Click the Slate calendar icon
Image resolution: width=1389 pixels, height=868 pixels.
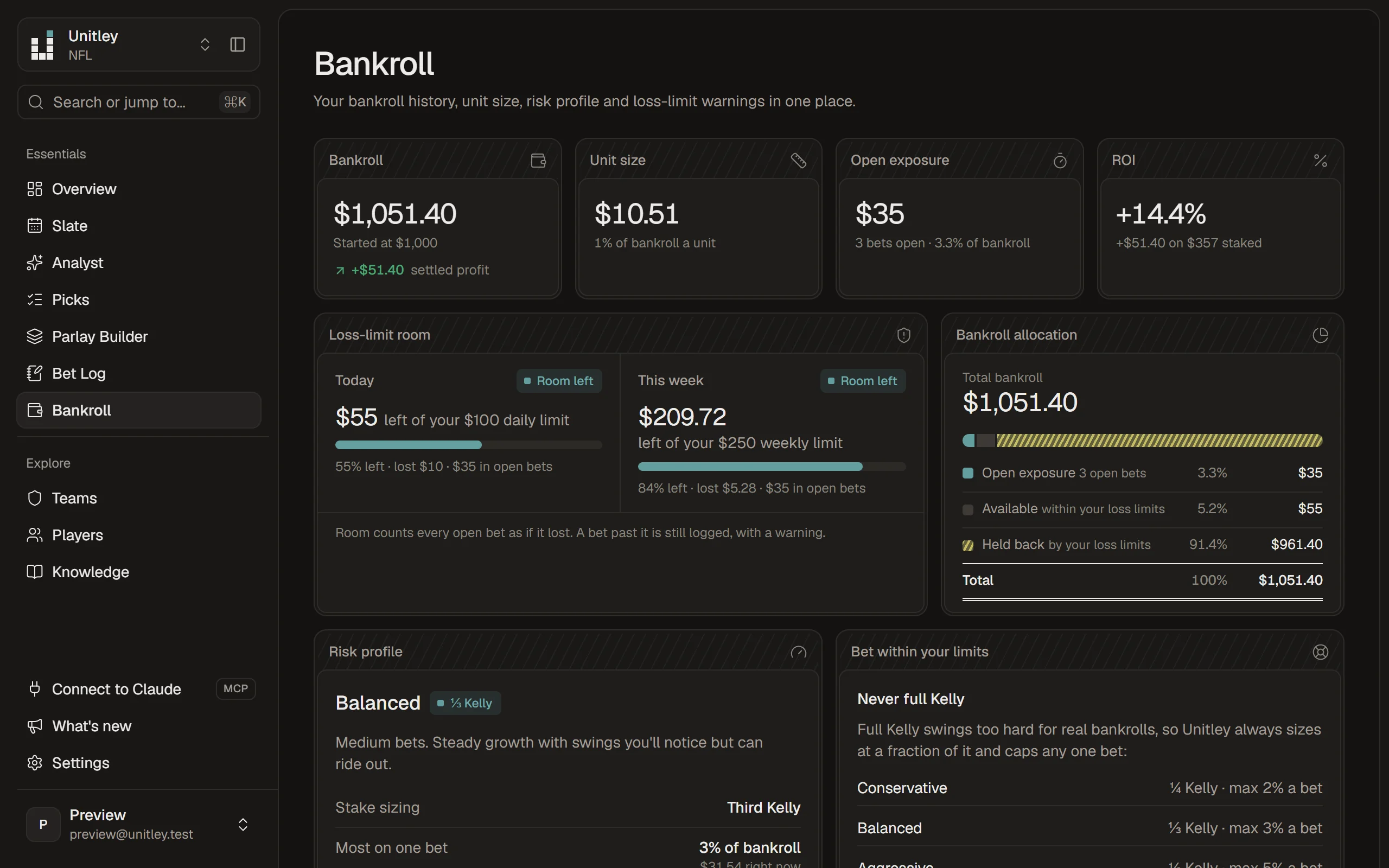[34, 226]
